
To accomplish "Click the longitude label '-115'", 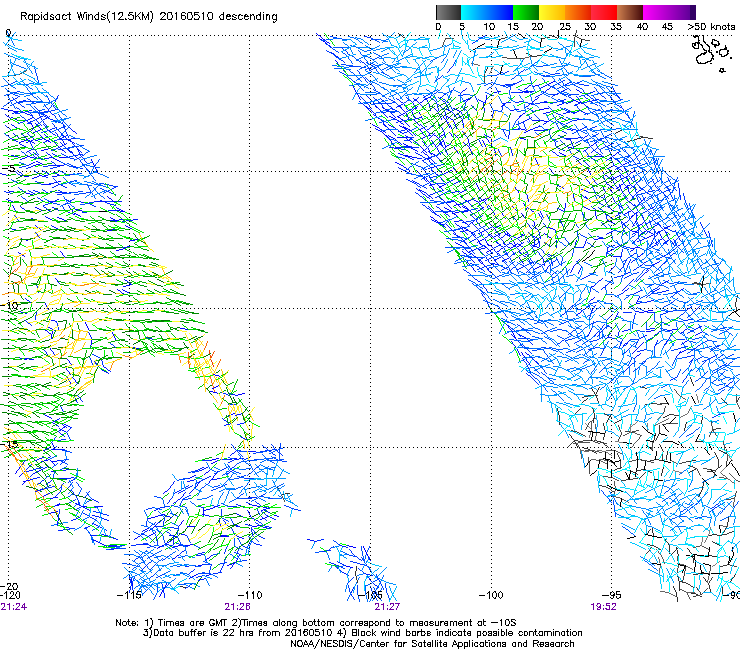I will point(129,595).
